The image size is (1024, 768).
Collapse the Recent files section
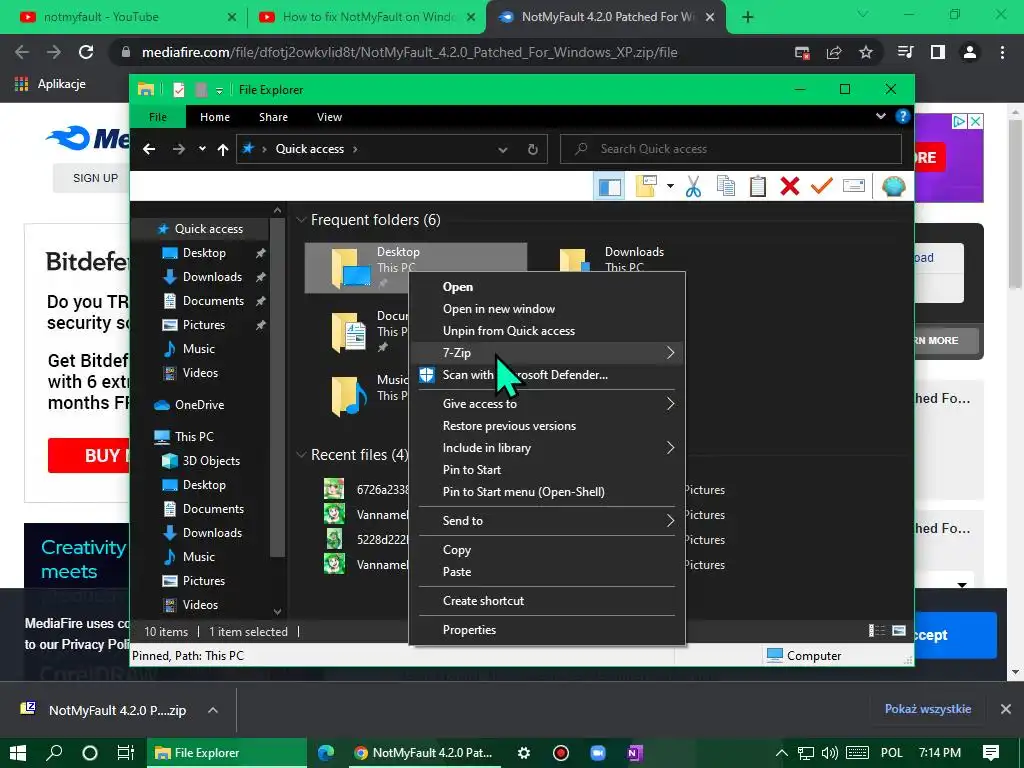click(x=301, y=455)
